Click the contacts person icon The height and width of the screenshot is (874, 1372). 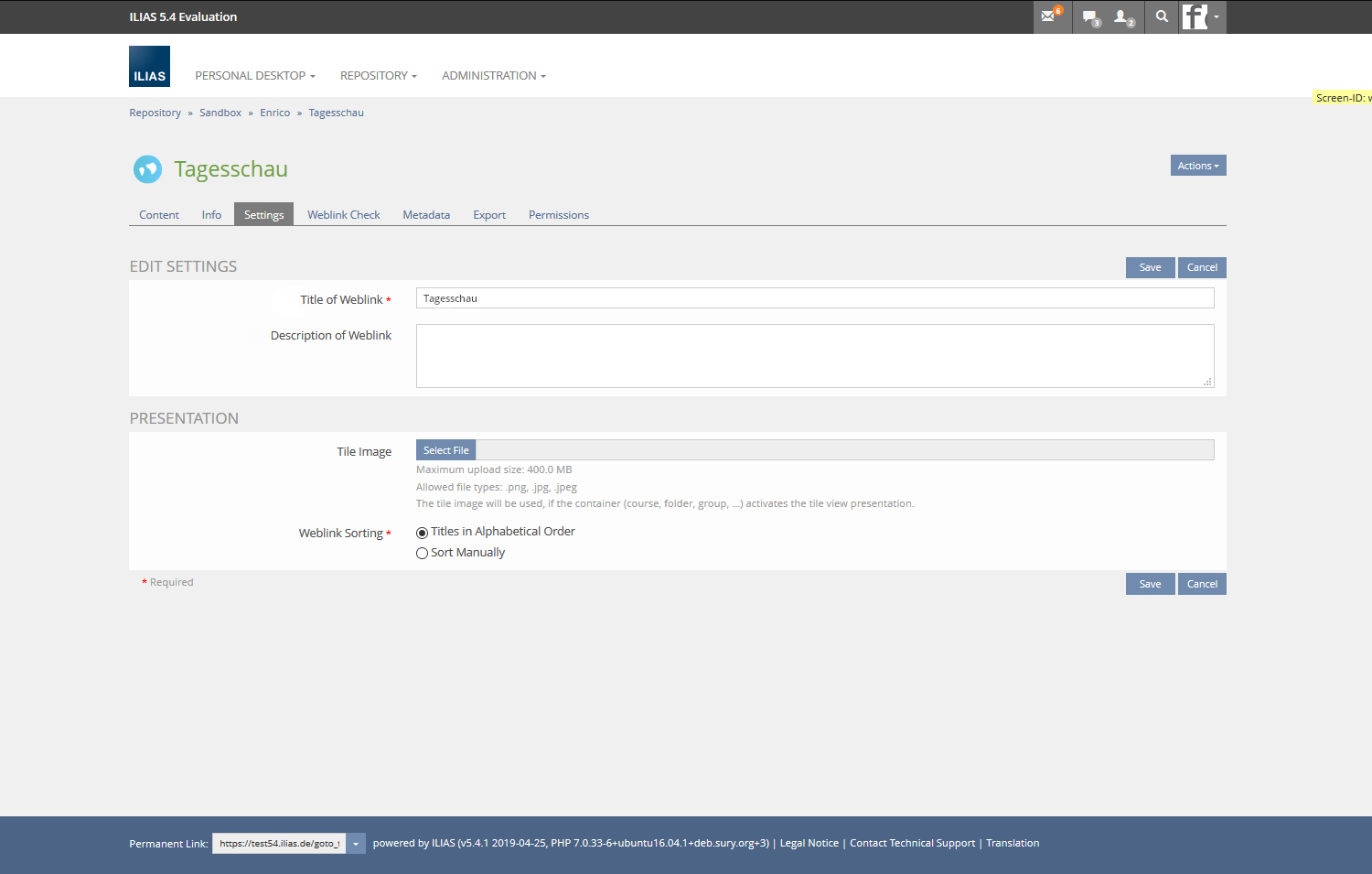1121,16
